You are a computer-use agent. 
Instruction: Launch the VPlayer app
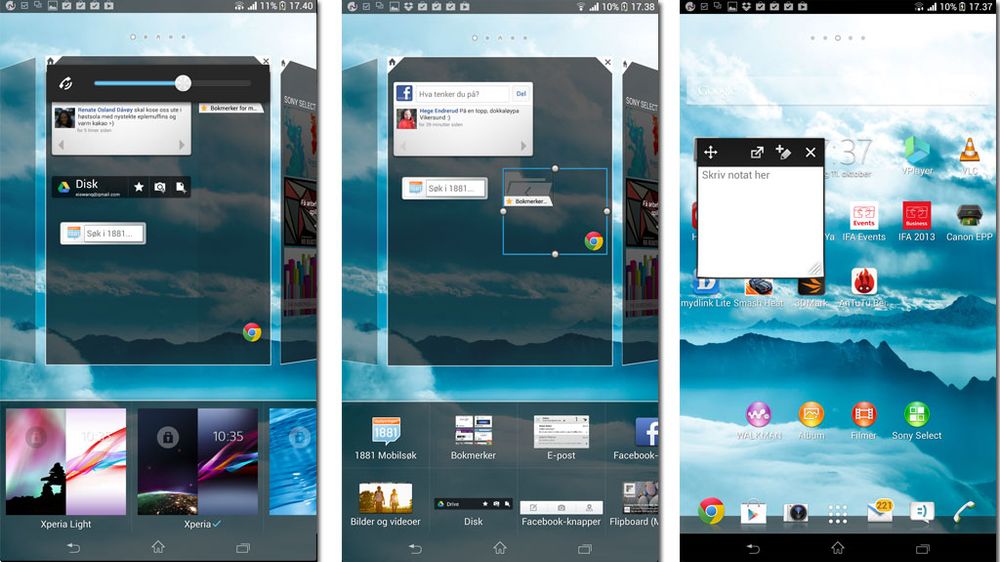[917, 156]
